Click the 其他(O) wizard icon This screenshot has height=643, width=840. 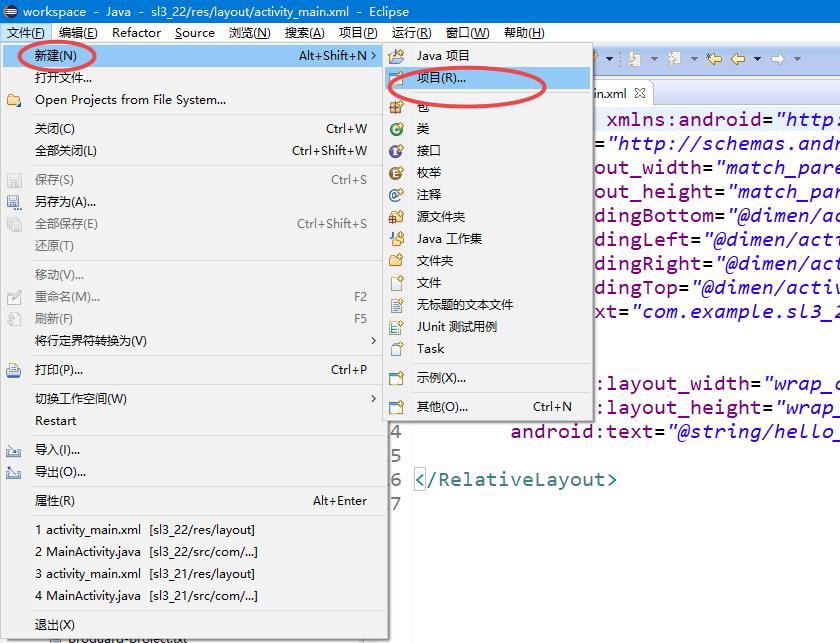[x=396, y=407]
